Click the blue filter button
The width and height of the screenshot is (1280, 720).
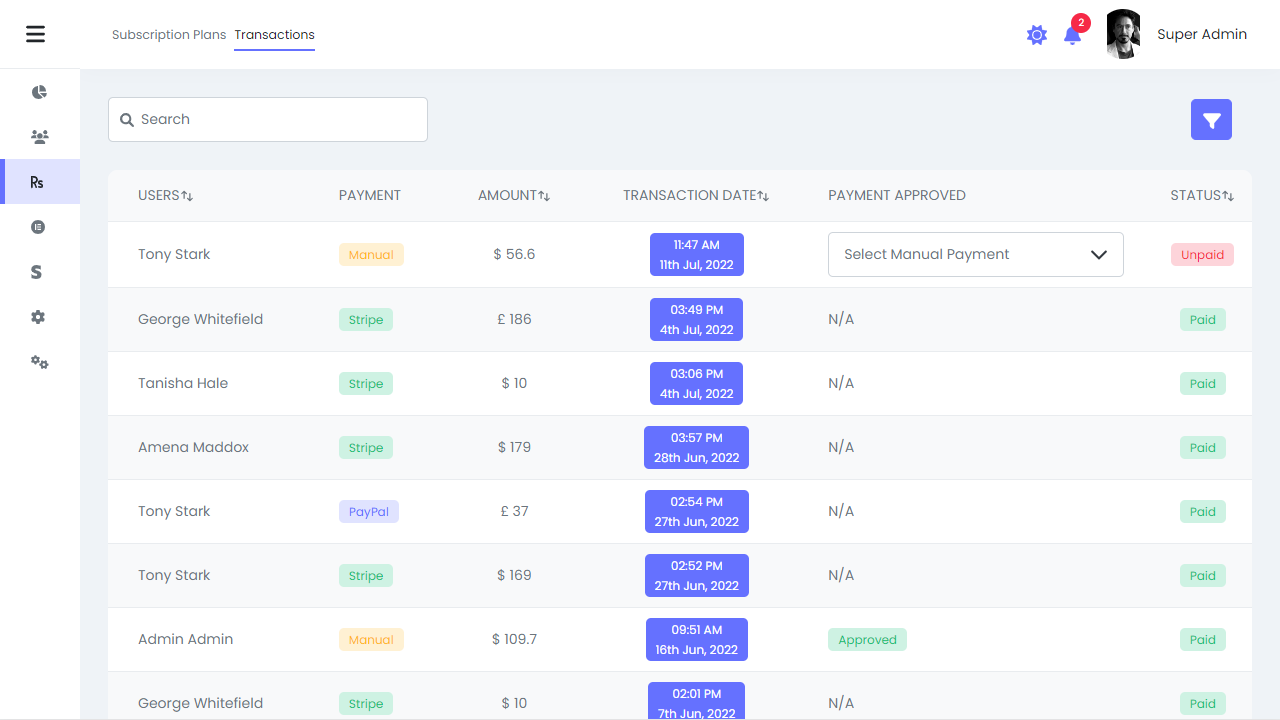(x=1211, y=119)
